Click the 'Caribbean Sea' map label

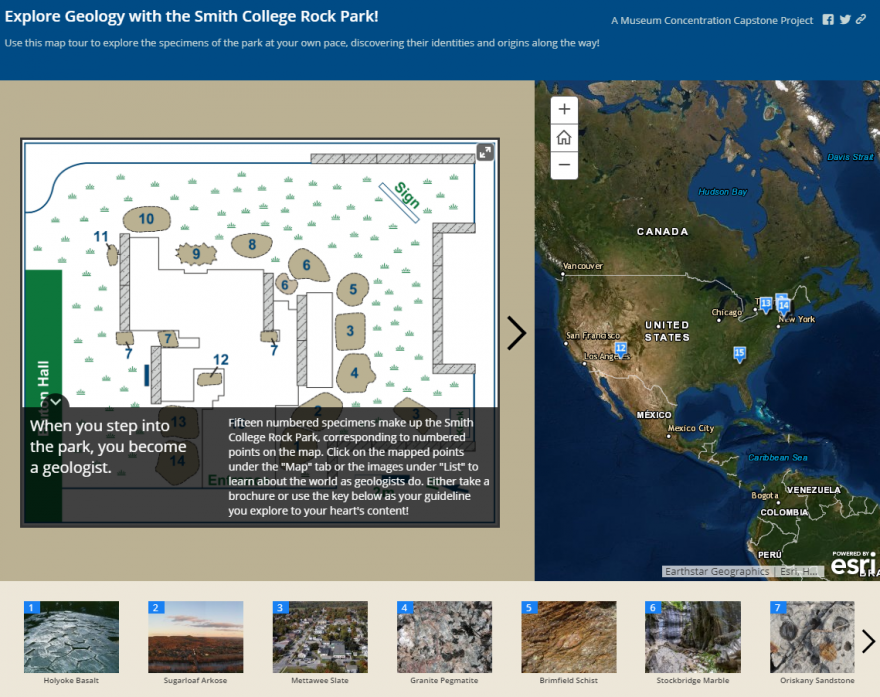778,457
